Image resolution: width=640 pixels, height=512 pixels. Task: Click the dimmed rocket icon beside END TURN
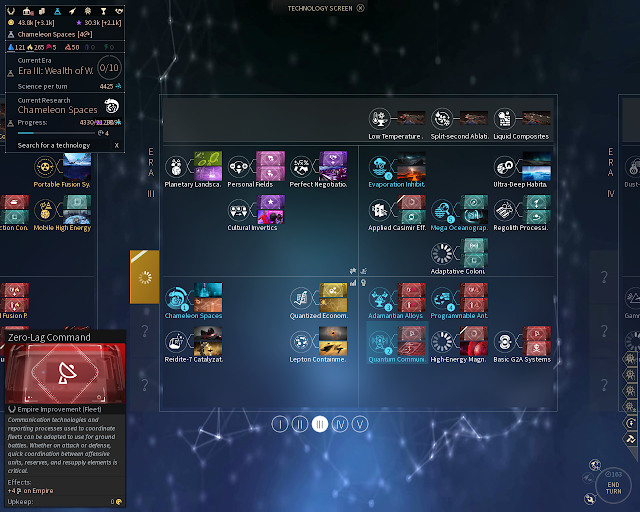[x=587, y=477]
